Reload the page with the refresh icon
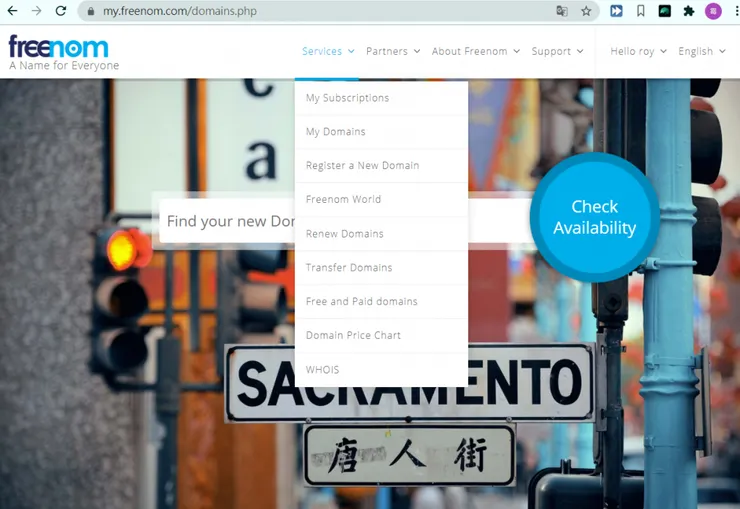The image size is (740, 509). (x=61, y=10)
